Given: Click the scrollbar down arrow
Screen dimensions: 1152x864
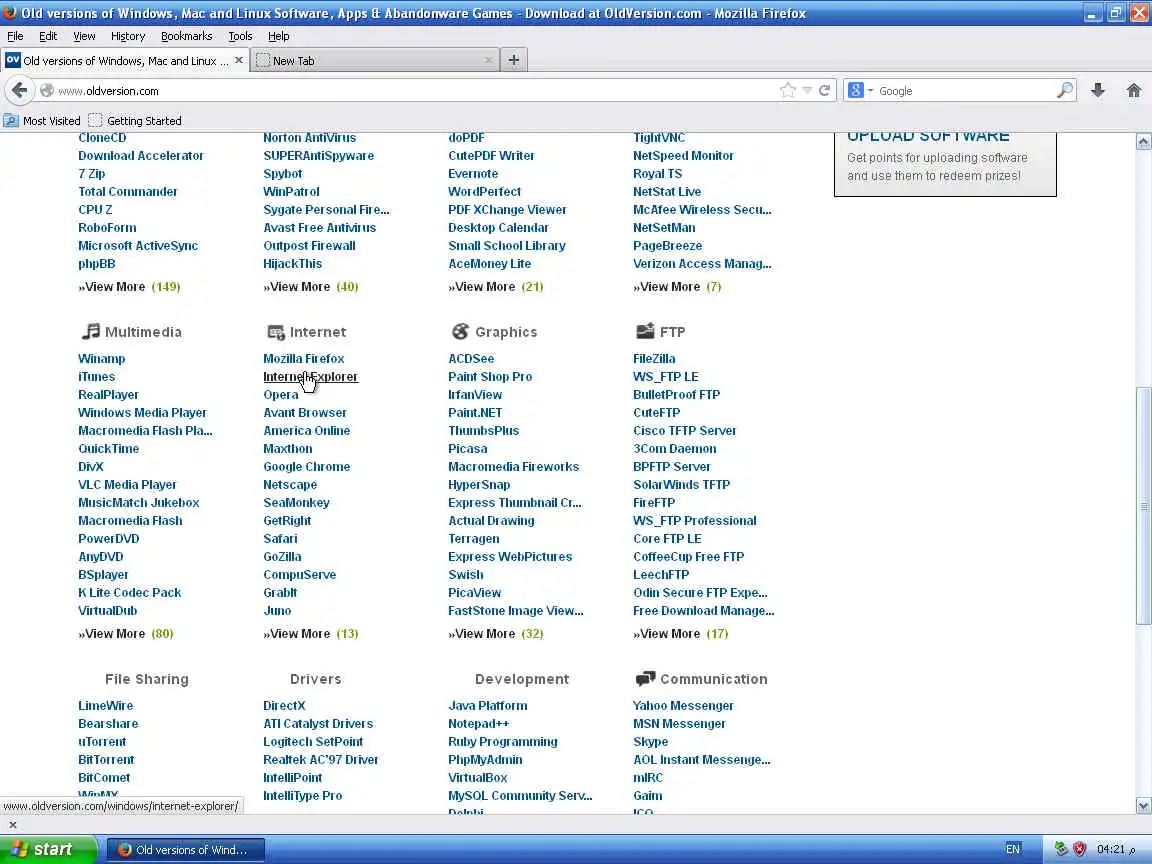Looking at the screenshot, I should tap(1143, 805).
